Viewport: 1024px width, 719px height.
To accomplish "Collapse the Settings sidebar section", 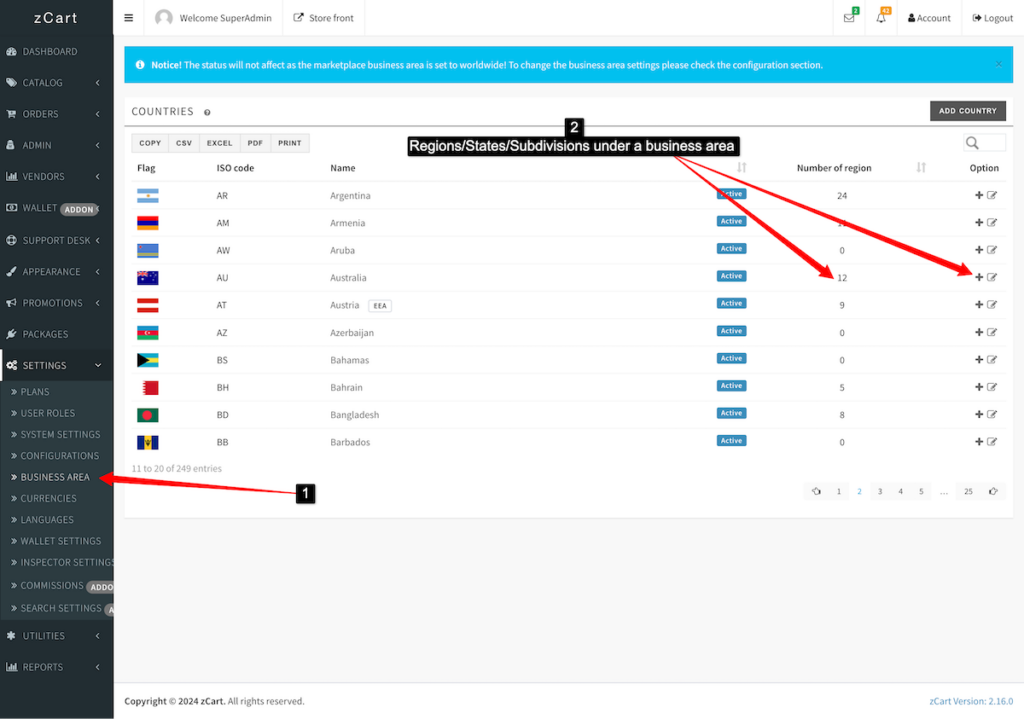I will tap(56, 366).
